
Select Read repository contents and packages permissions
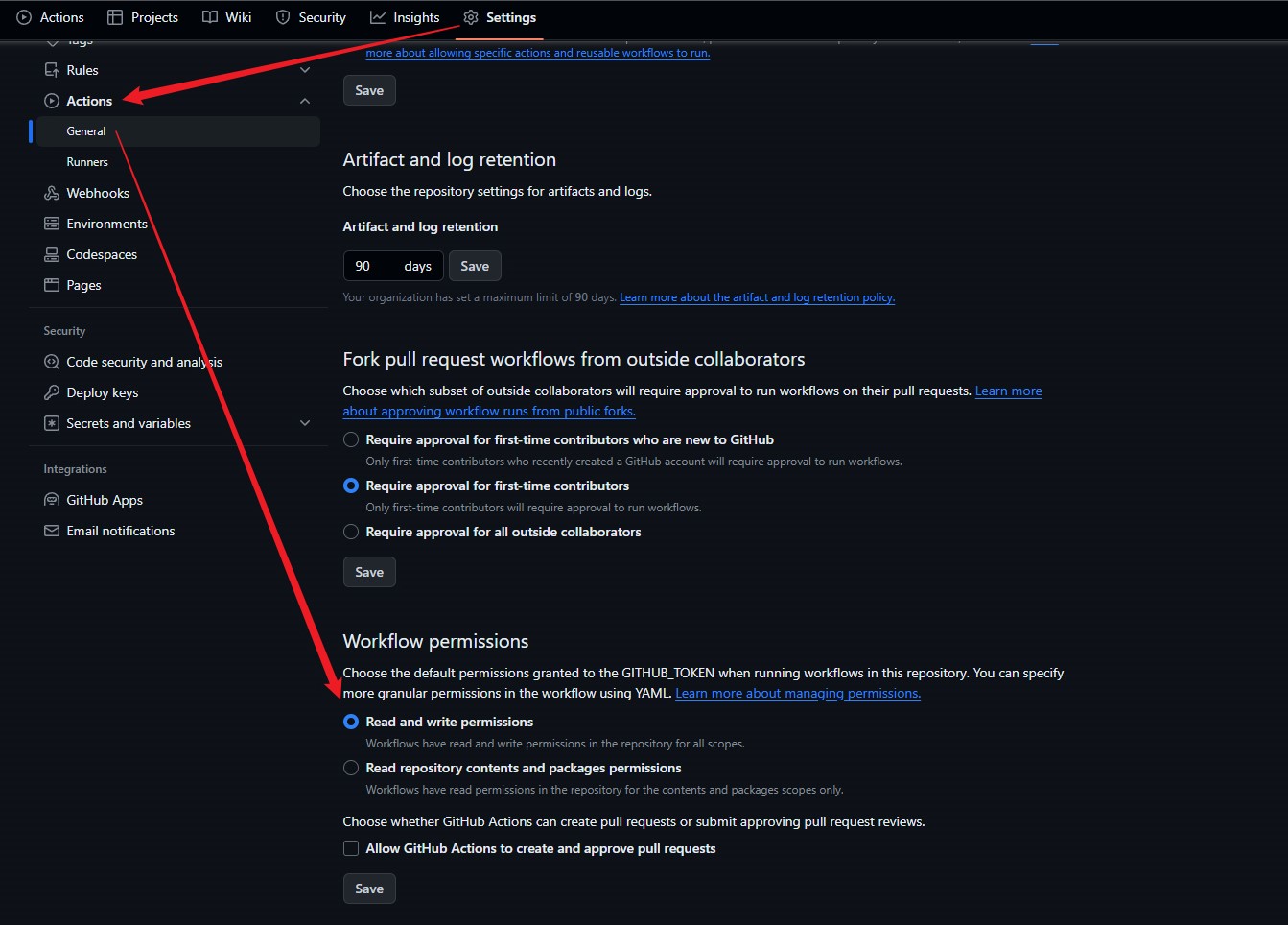click(x=351, y=768)
